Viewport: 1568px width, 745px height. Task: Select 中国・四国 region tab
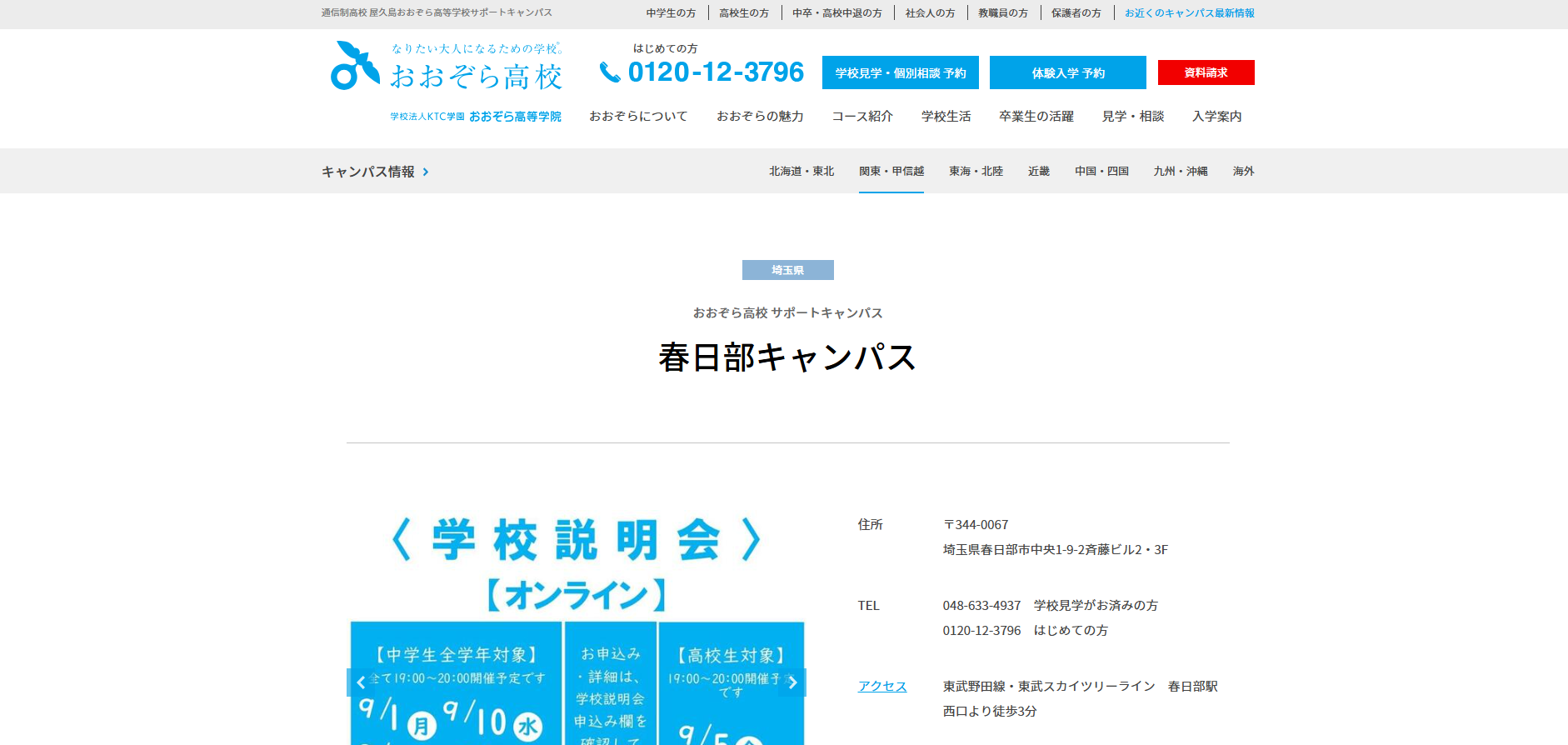tap(1101, 171)
